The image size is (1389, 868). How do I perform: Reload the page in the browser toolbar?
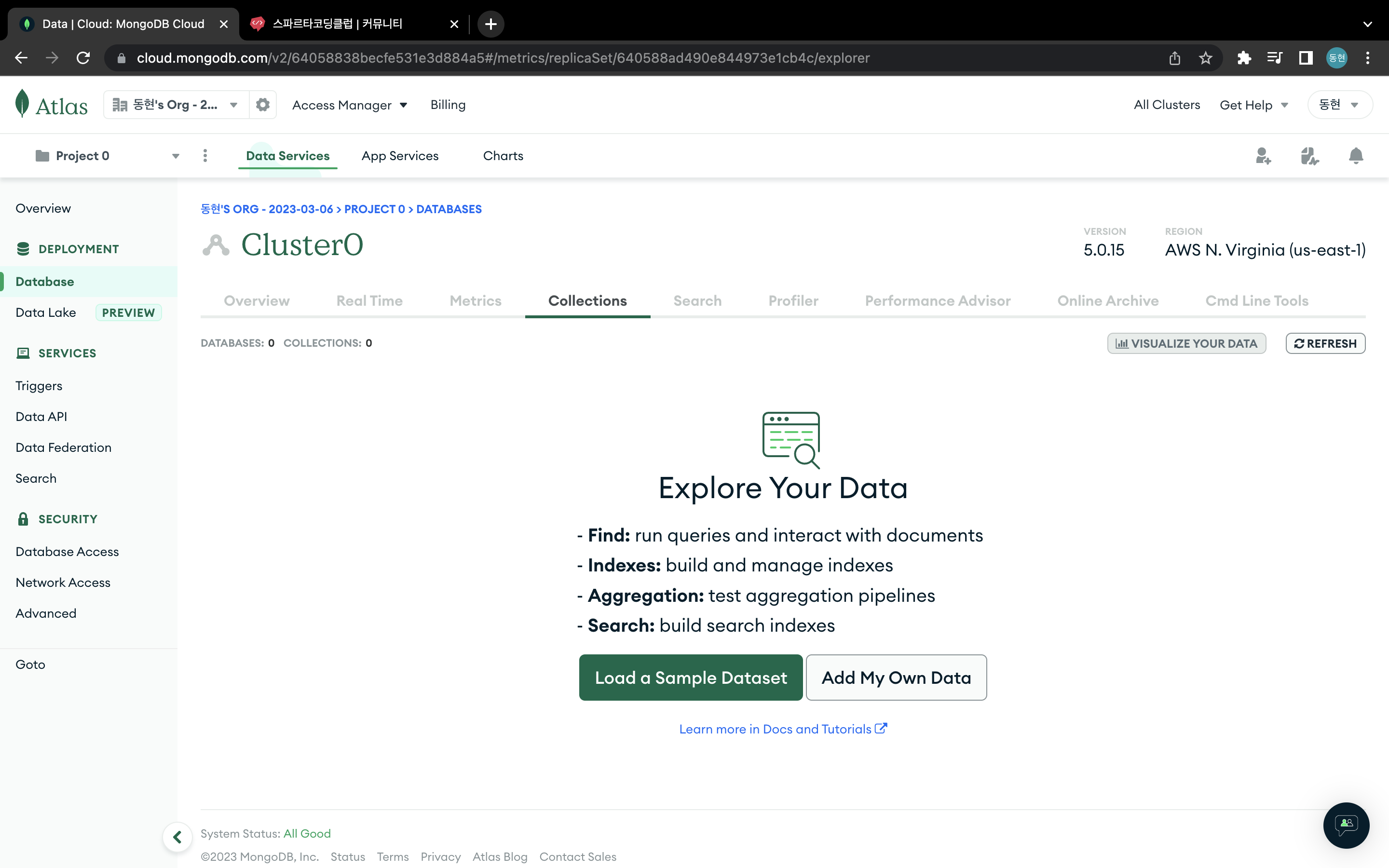click(x=83, y=58)
